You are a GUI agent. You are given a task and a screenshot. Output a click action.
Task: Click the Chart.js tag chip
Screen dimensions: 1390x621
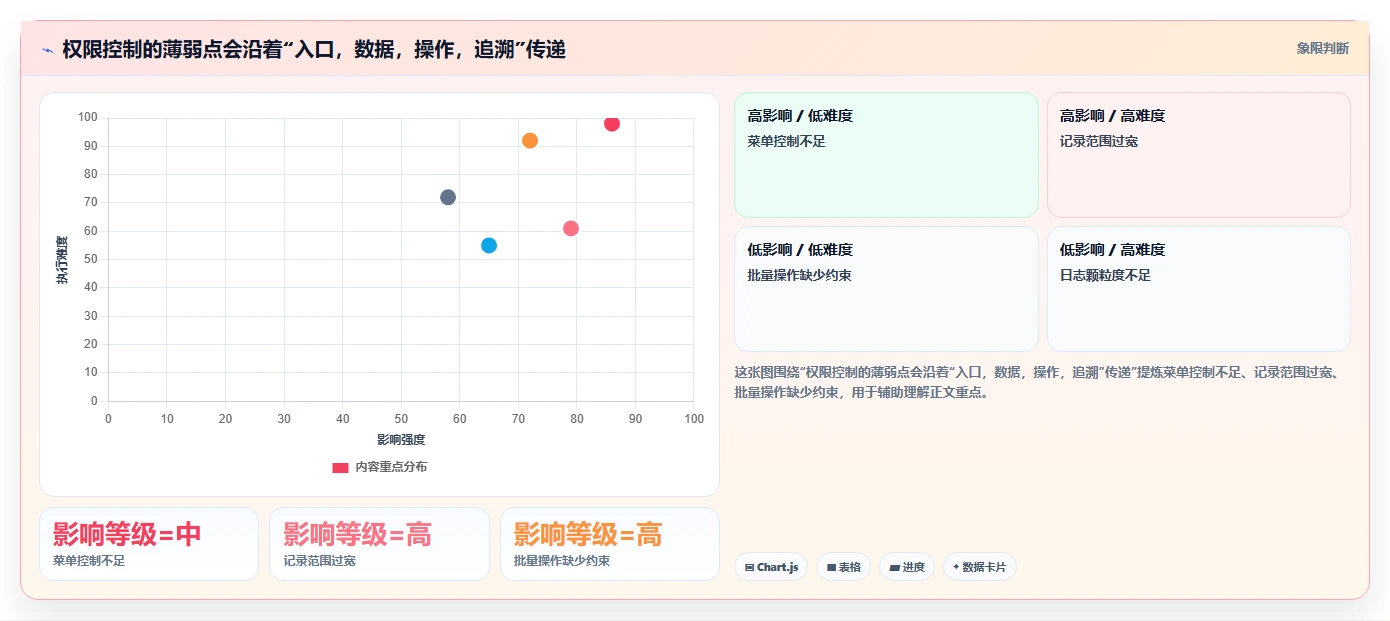click(x=771, y=567)
